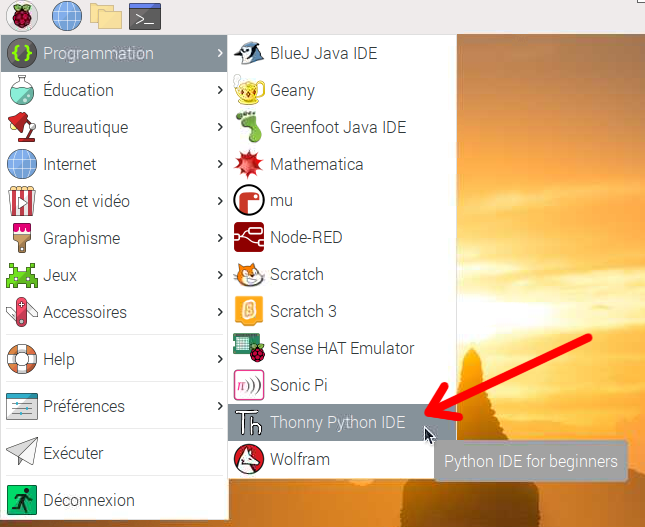Click the Help lifebuoy icon
This screenshot has height=527, width=645.
[22, 359]
